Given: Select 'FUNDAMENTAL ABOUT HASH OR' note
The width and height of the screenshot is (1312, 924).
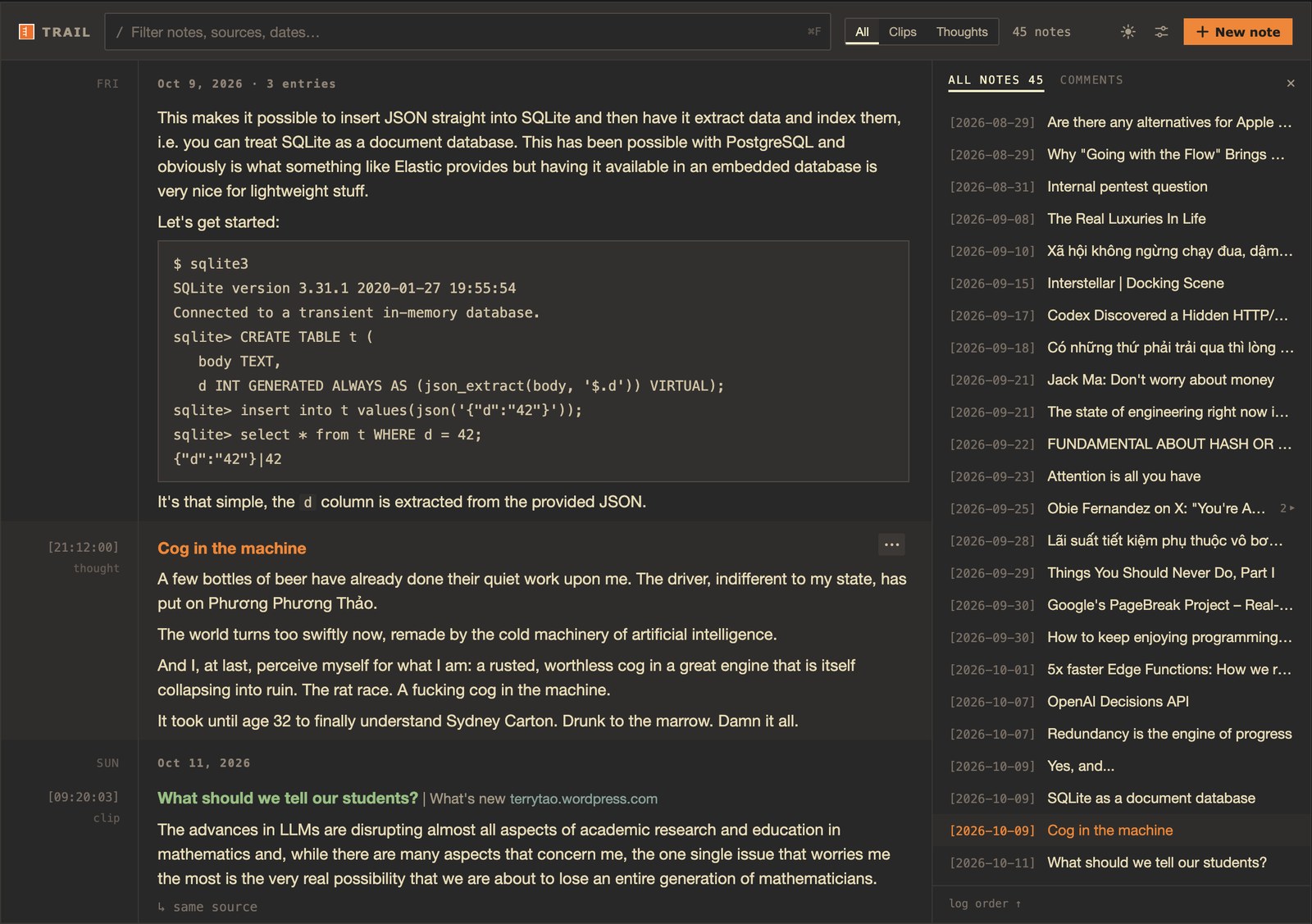Looking at the screenshot, I should click(1121, 444).
